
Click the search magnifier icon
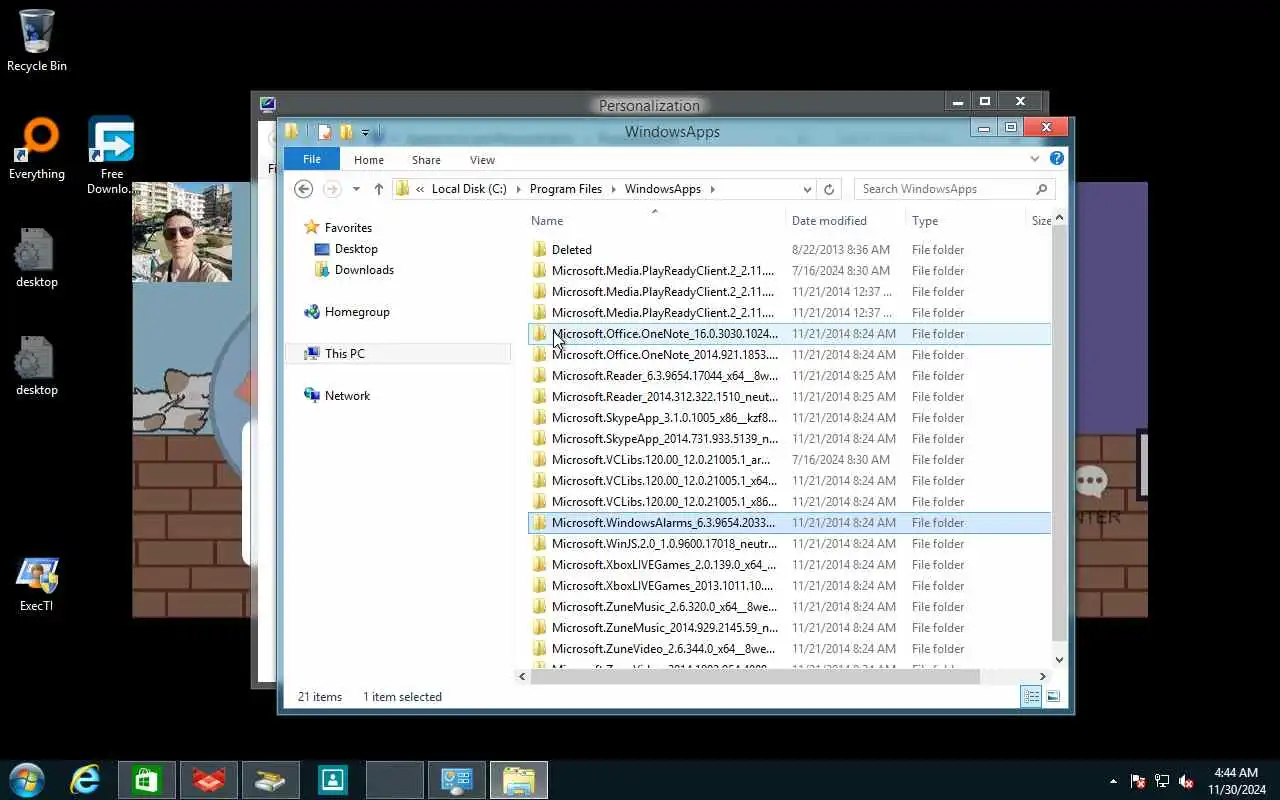click(x=1042, y=189)
